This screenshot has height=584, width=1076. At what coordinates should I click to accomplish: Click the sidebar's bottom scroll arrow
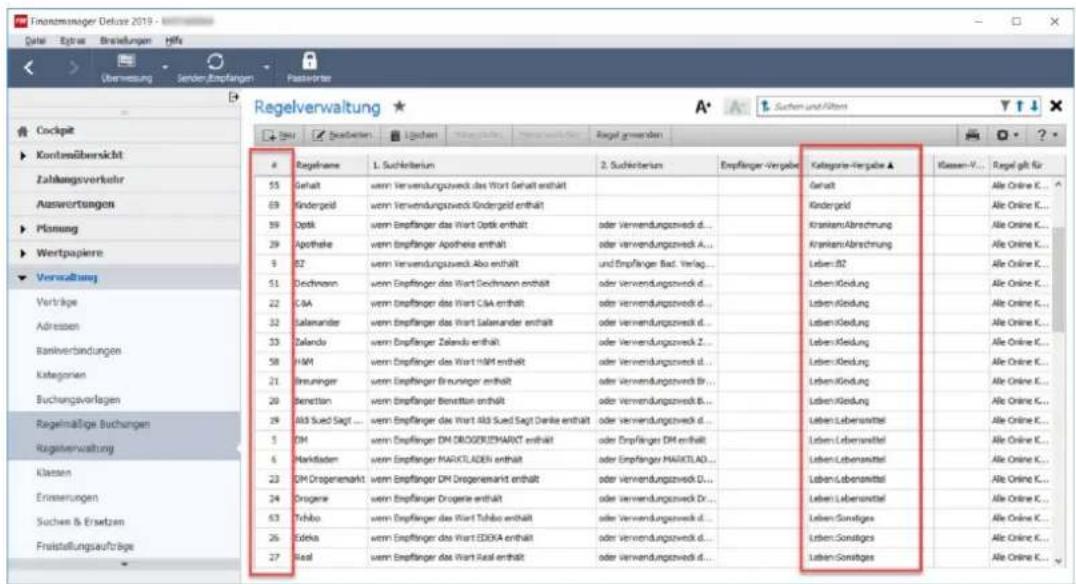point(124,565)
